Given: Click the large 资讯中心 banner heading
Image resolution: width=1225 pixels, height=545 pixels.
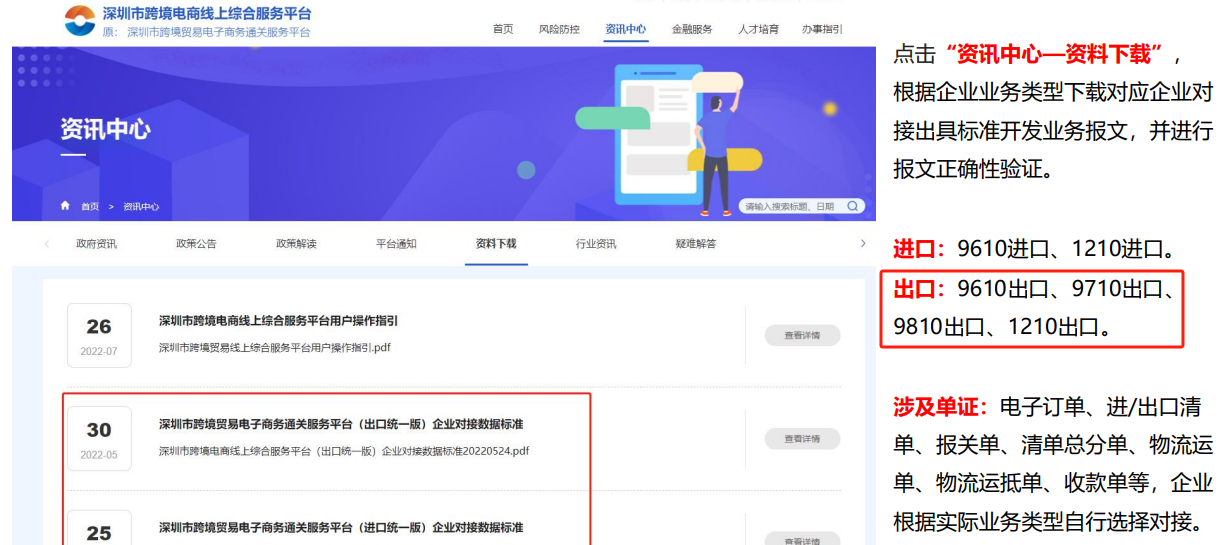Looking at the screenshot, I should 105,129.
